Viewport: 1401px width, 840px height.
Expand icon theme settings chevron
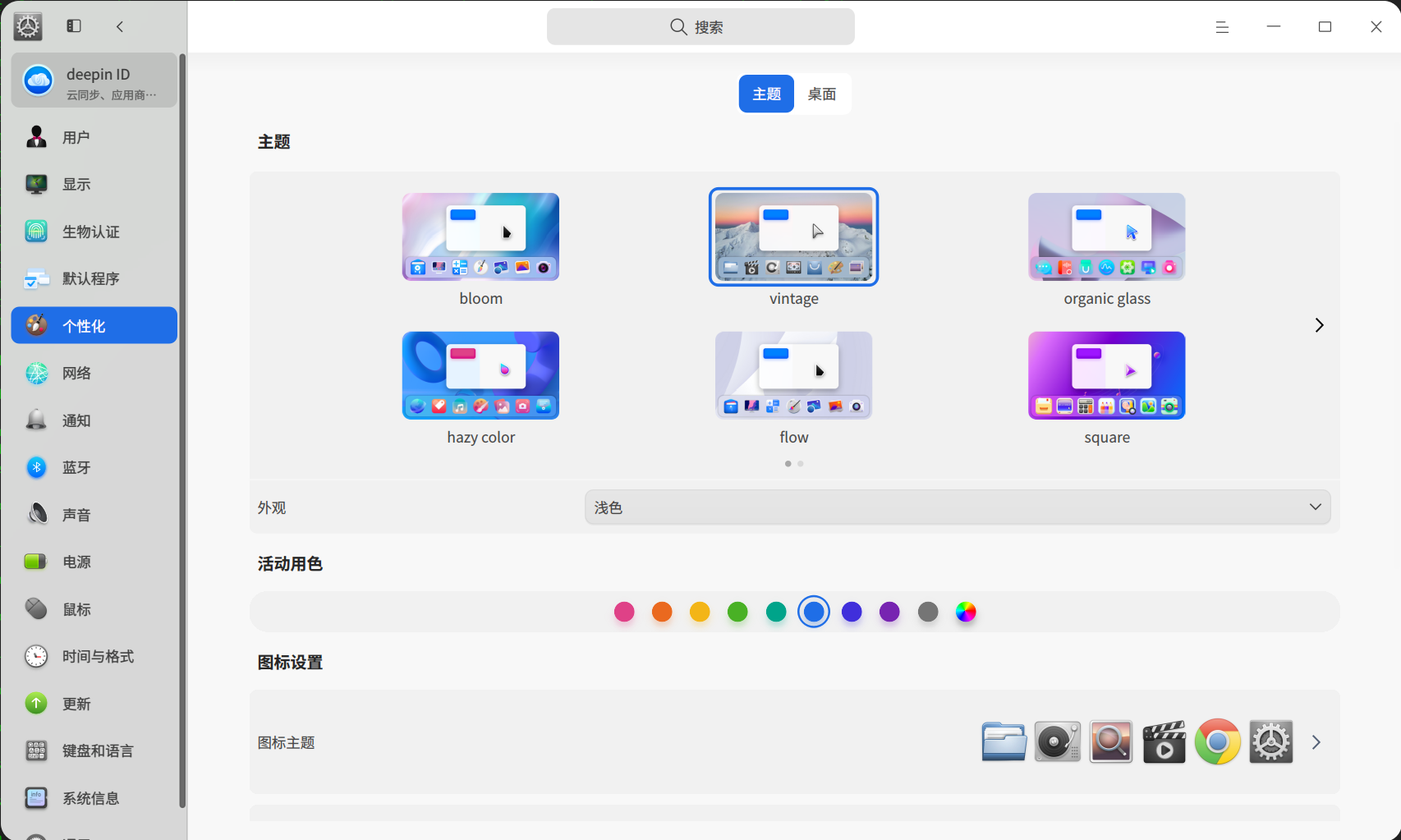pyautogui.click(x=1316, y=742)
